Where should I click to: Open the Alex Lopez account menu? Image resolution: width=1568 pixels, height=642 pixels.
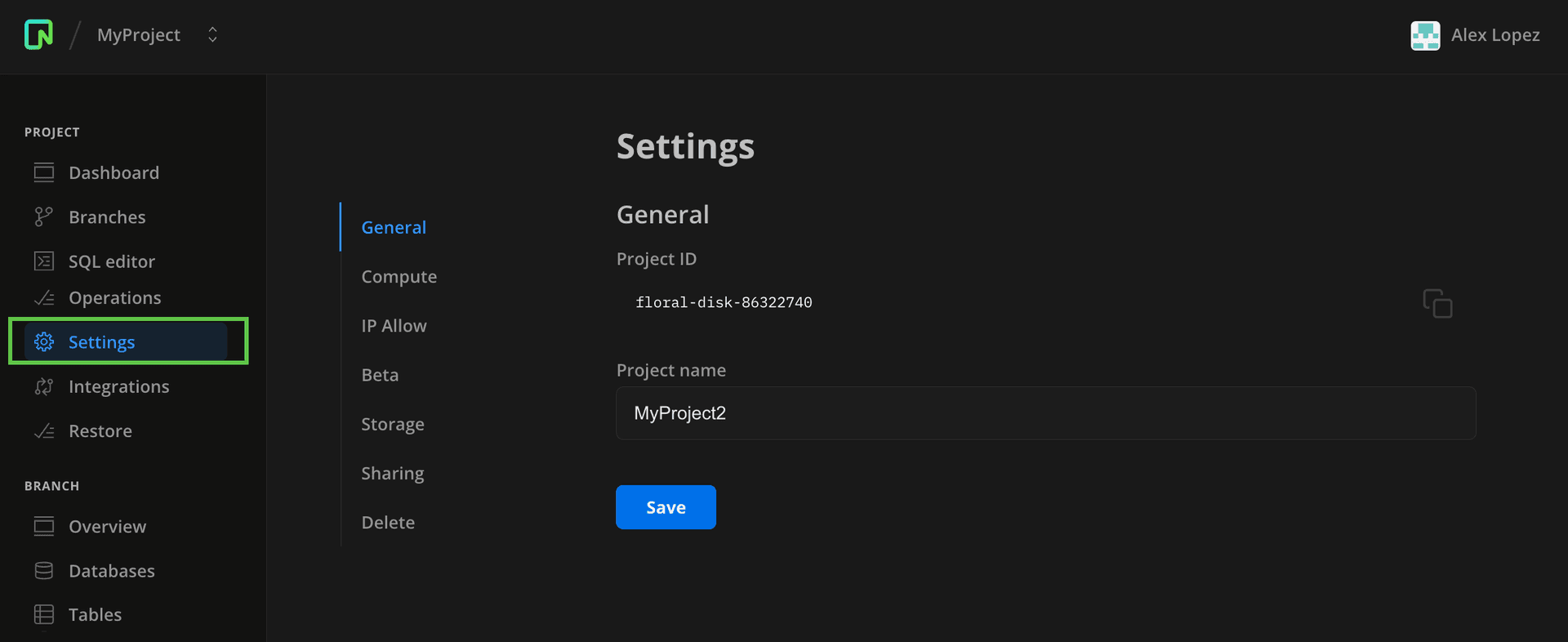click(x=1494, y=35)
